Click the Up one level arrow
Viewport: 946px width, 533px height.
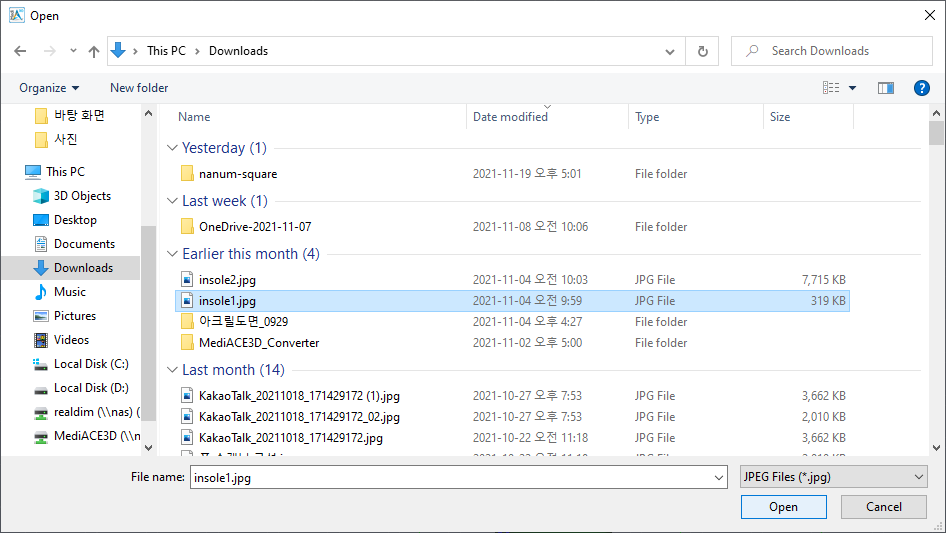coord(94,51)
